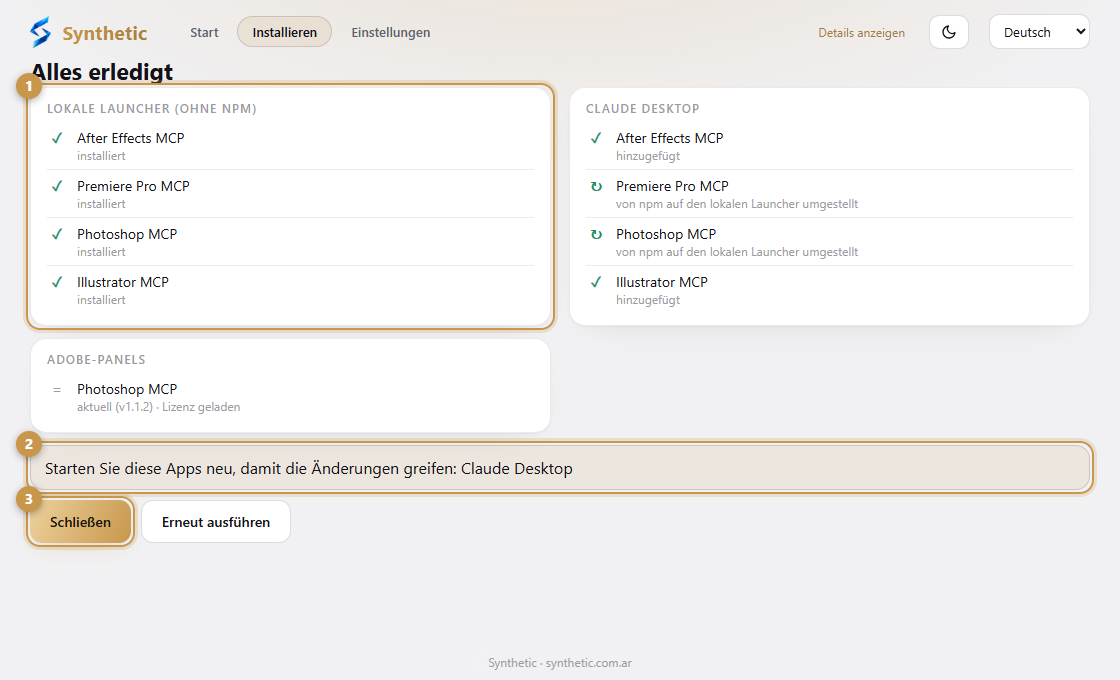Click 'Photoshop MCP' in Lokale Launcher list
The width and height of the screenshot is (1120, 680).
[x=127, y=234]
